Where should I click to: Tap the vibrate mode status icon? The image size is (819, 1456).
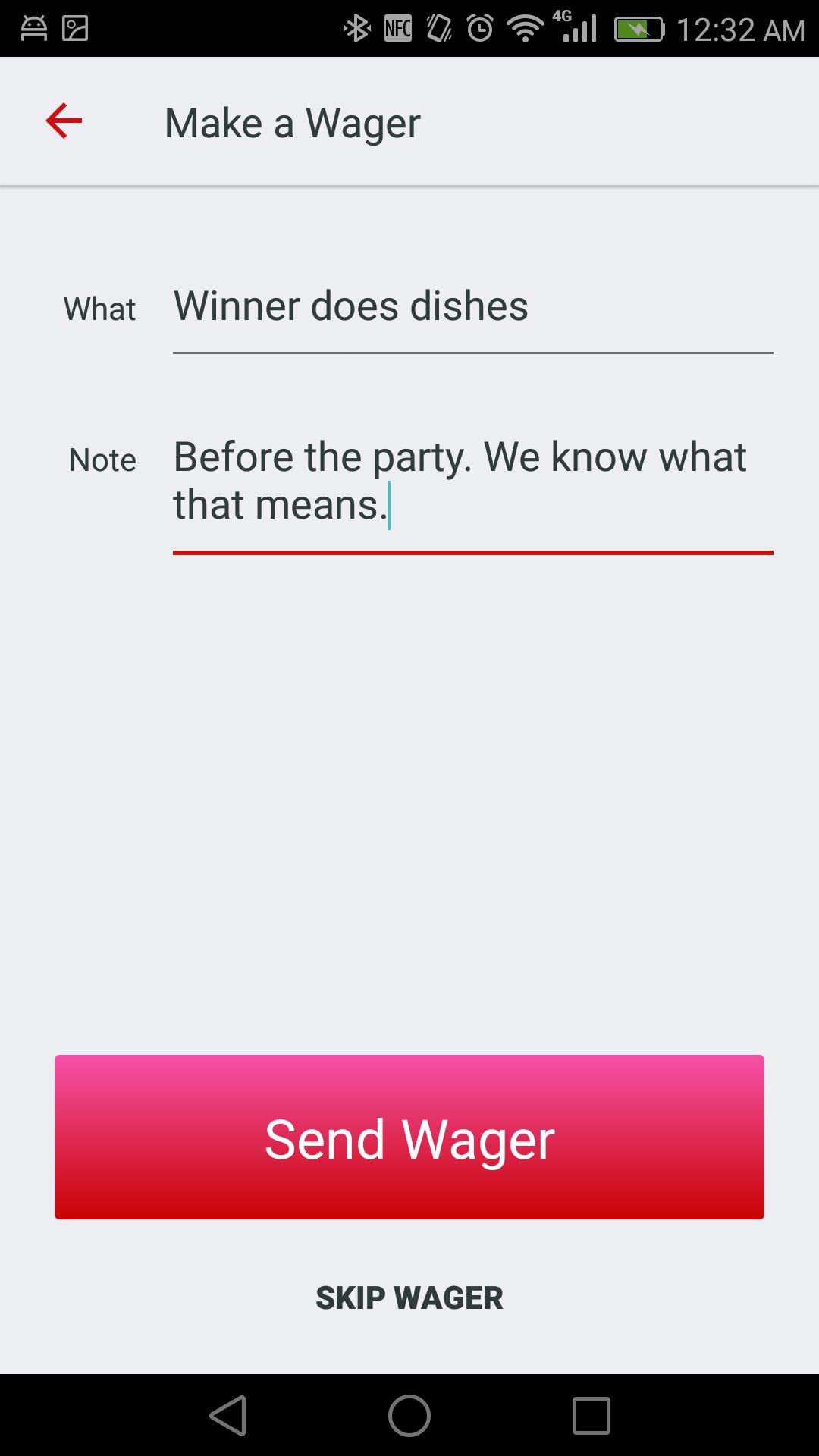438,28
